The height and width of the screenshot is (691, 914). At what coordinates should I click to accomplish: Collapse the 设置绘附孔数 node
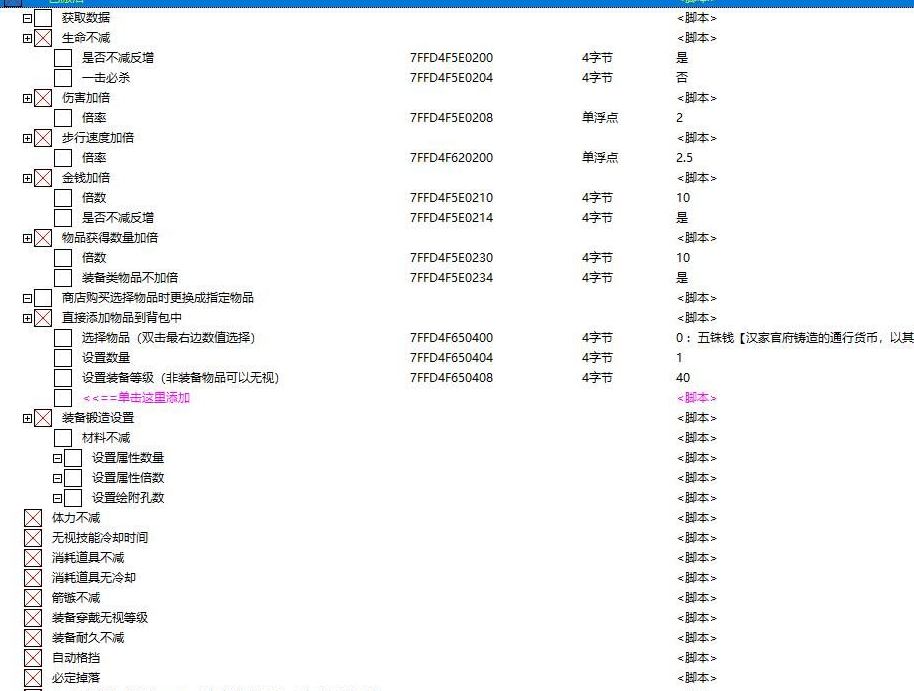(57, 498)
